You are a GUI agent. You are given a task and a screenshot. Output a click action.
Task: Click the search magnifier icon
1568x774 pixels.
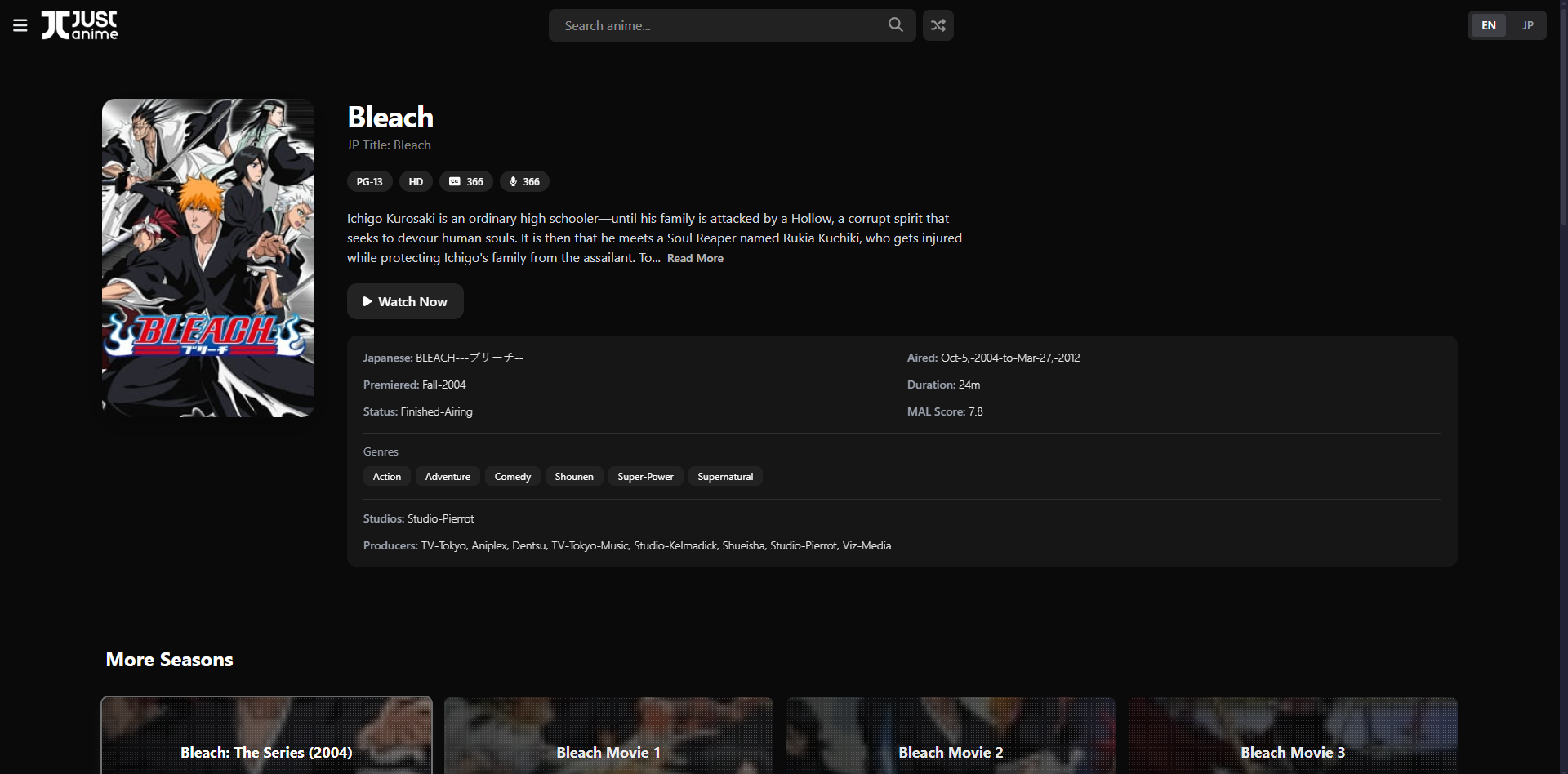click(x=895, y=25)
